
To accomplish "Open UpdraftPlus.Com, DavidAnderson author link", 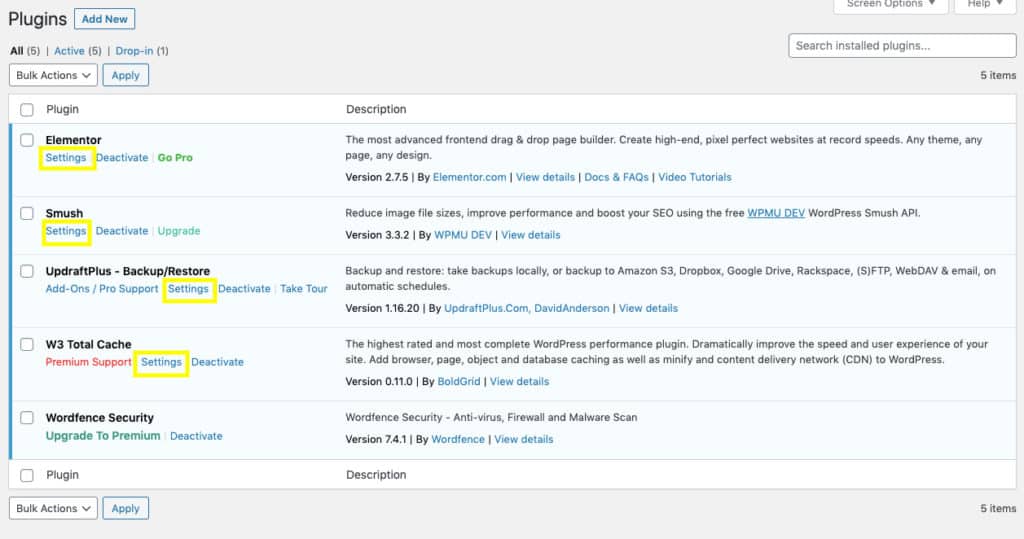I will (527, 308).
